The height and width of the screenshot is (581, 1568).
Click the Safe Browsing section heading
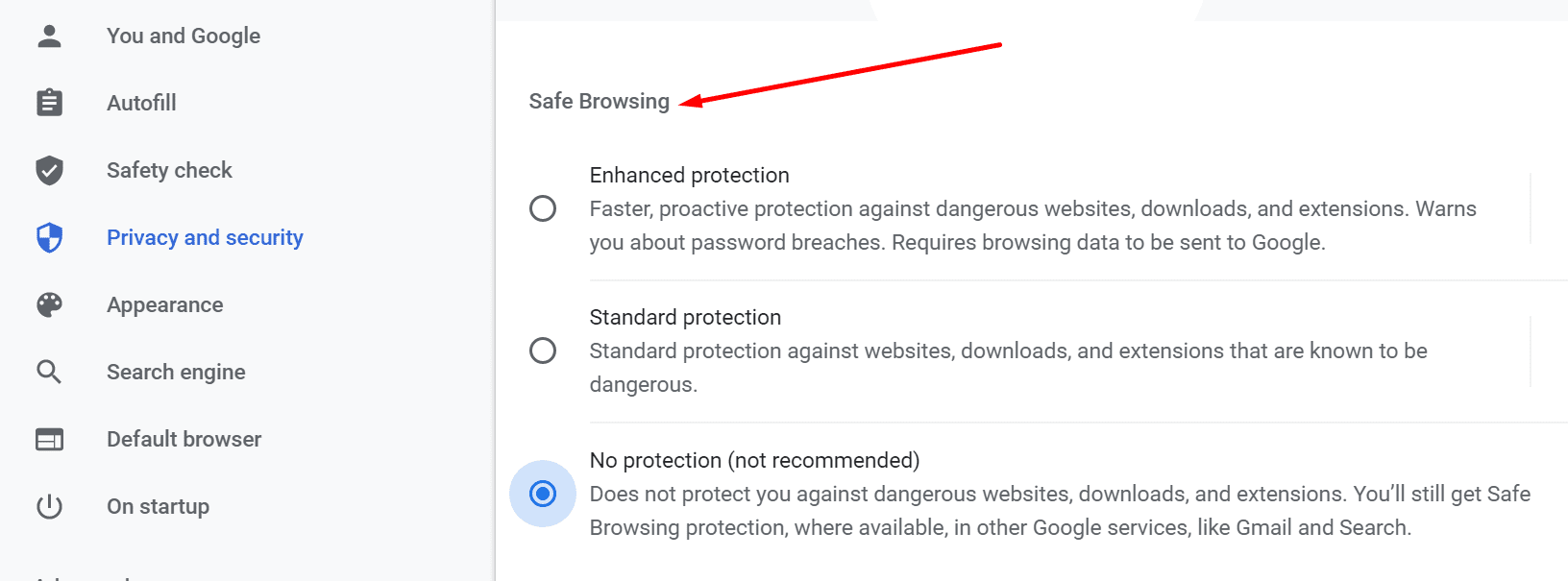click(x=599, y=101)
